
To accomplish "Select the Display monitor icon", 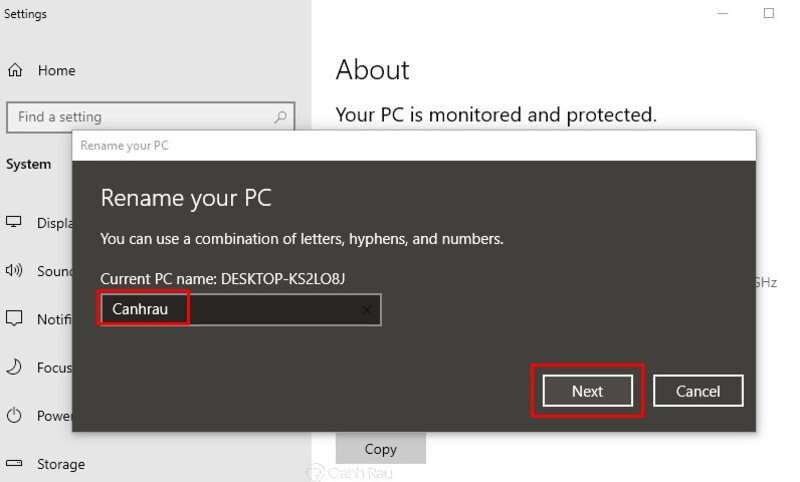I will pyautogui.click(x=14, y=222).
